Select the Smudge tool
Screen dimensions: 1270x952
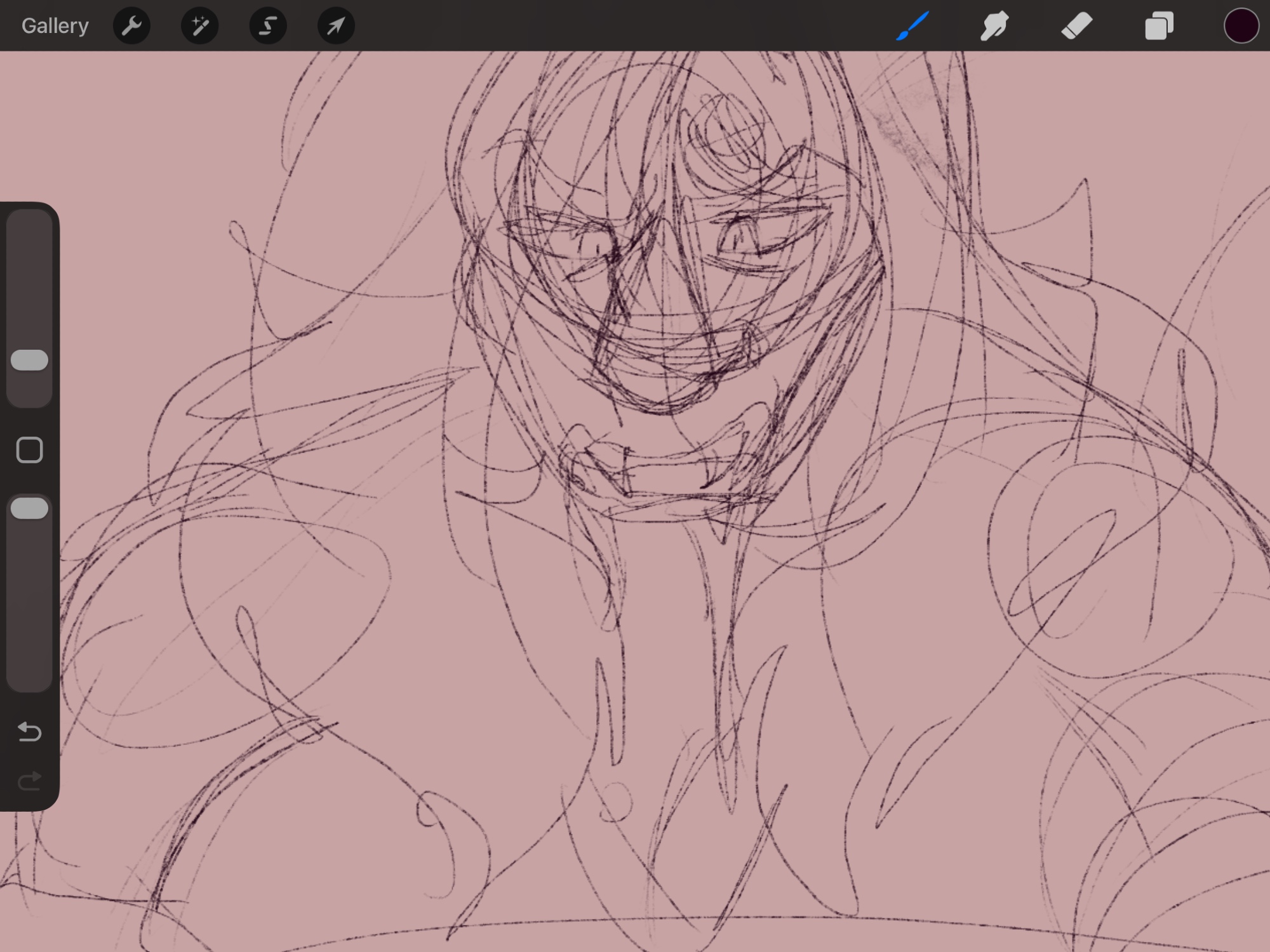click(x=994, y=26)
